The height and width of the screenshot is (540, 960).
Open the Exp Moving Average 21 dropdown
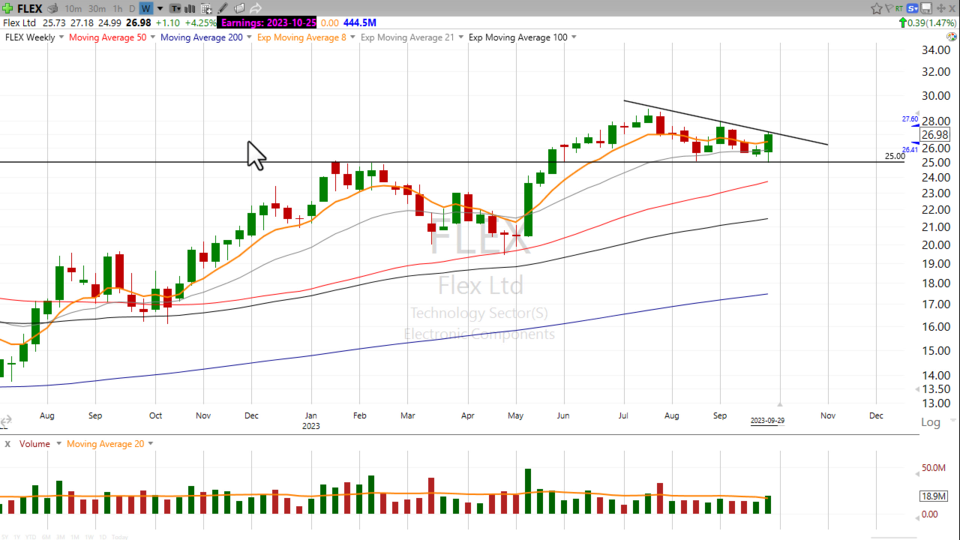(460, 37)
